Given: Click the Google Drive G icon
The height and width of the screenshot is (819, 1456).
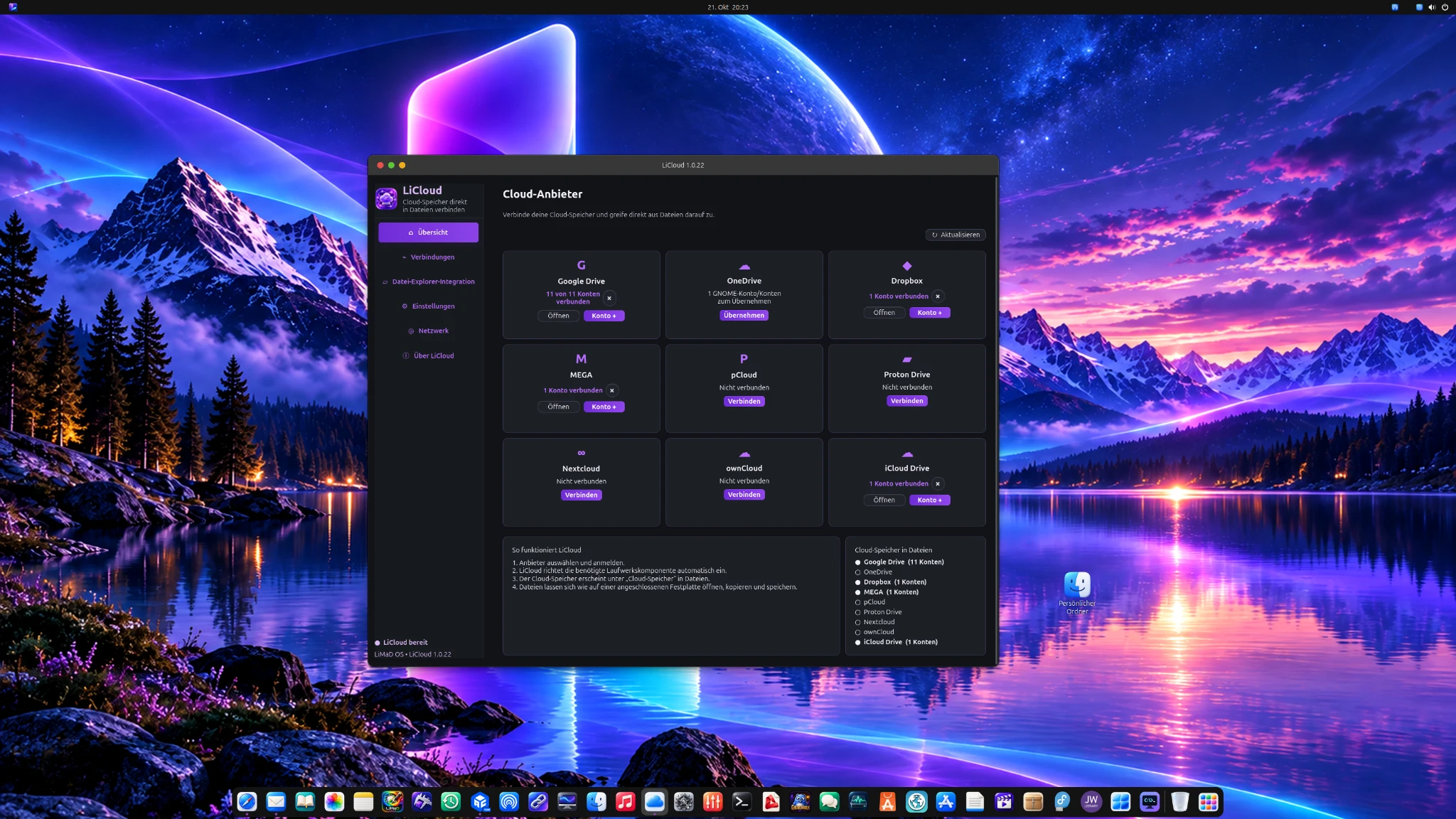Looking at the screenshot, I should [581, 265].
